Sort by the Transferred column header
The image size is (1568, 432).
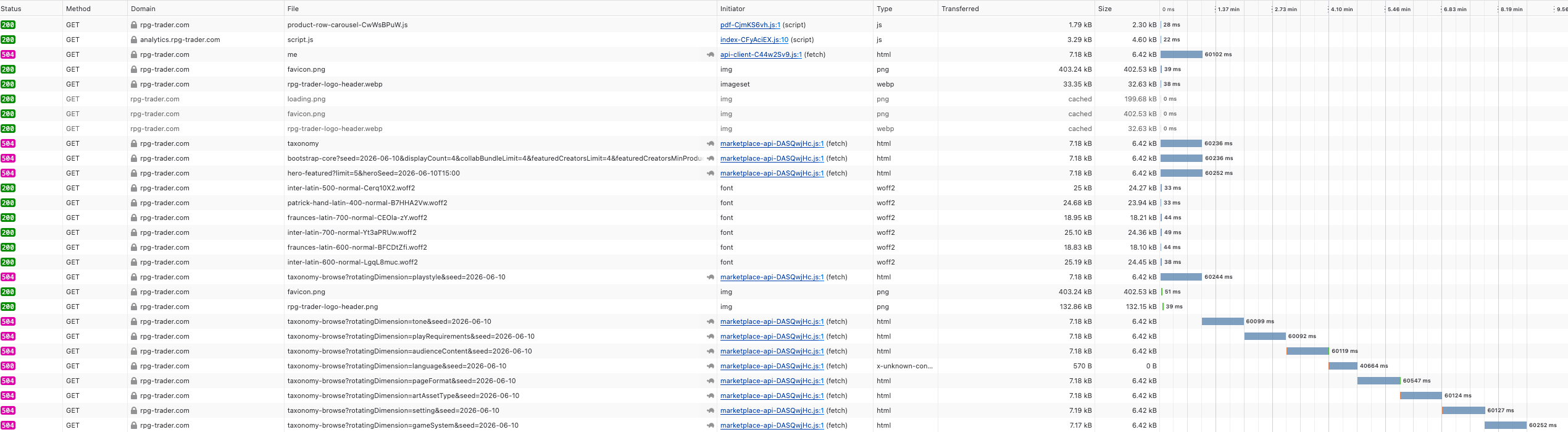pos(960,9)
